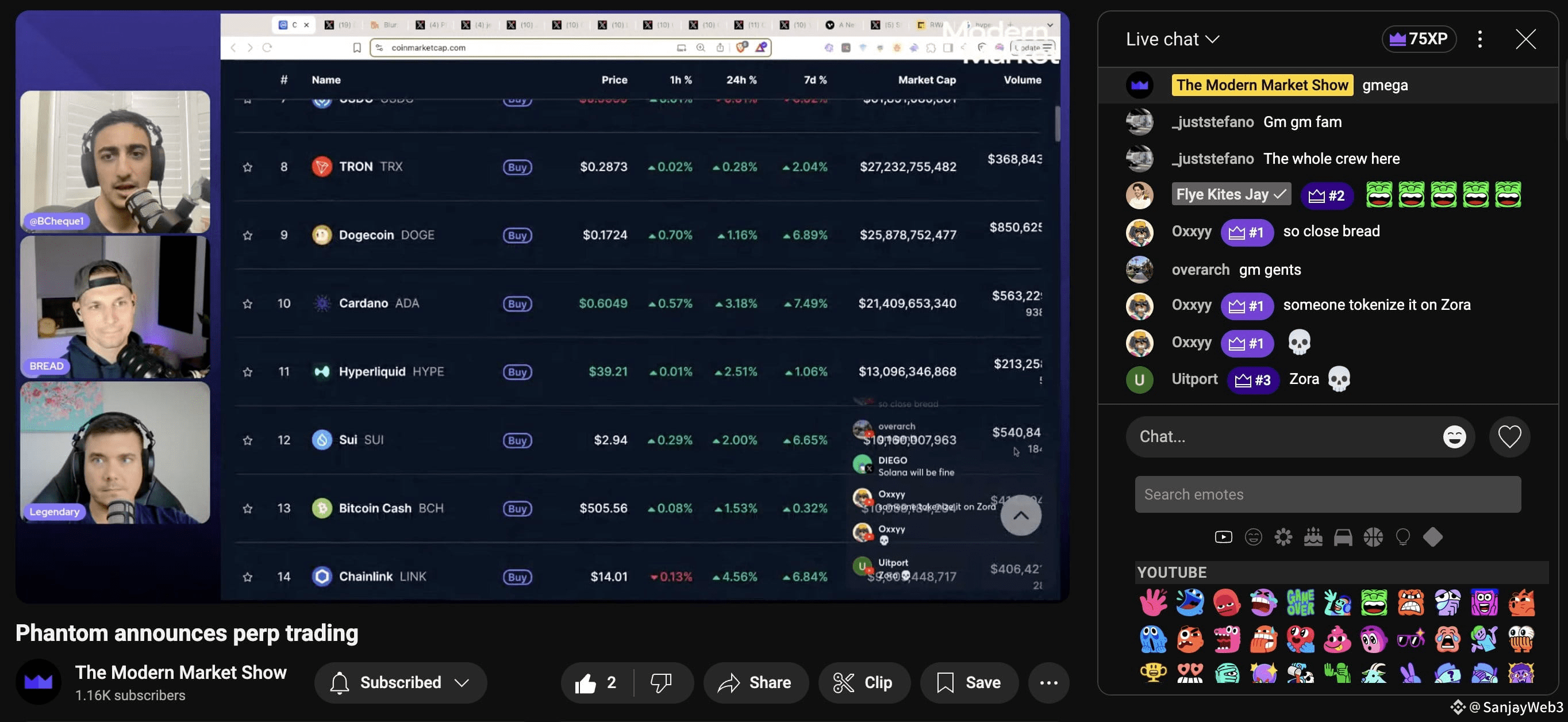Open The Modern Market Show channel name link
This screenshot has width=1568, height=722.
coord(181,672)
